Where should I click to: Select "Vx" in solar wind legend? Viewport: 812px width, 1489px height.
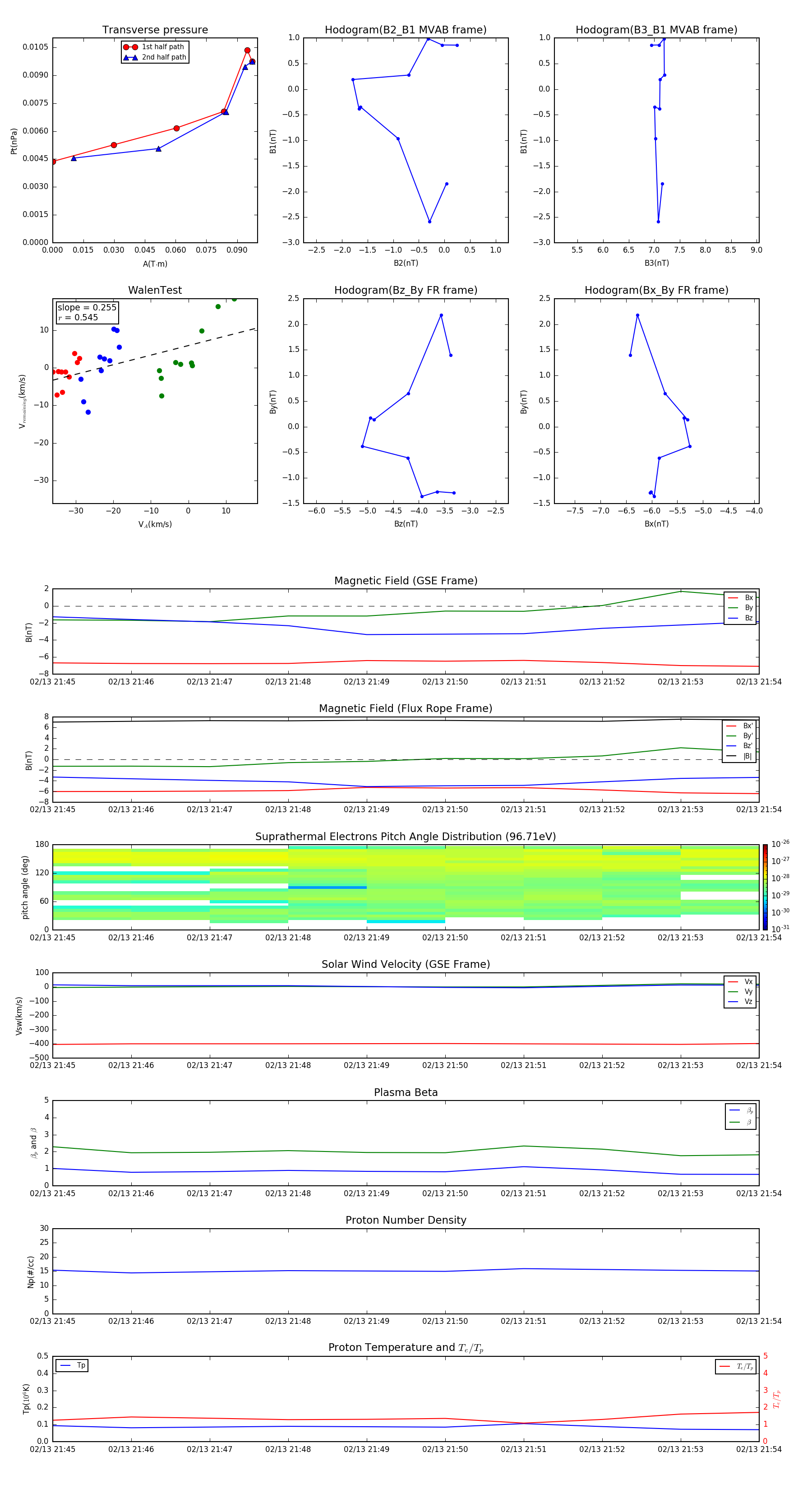pyautogui.click(x=740, y=981)
